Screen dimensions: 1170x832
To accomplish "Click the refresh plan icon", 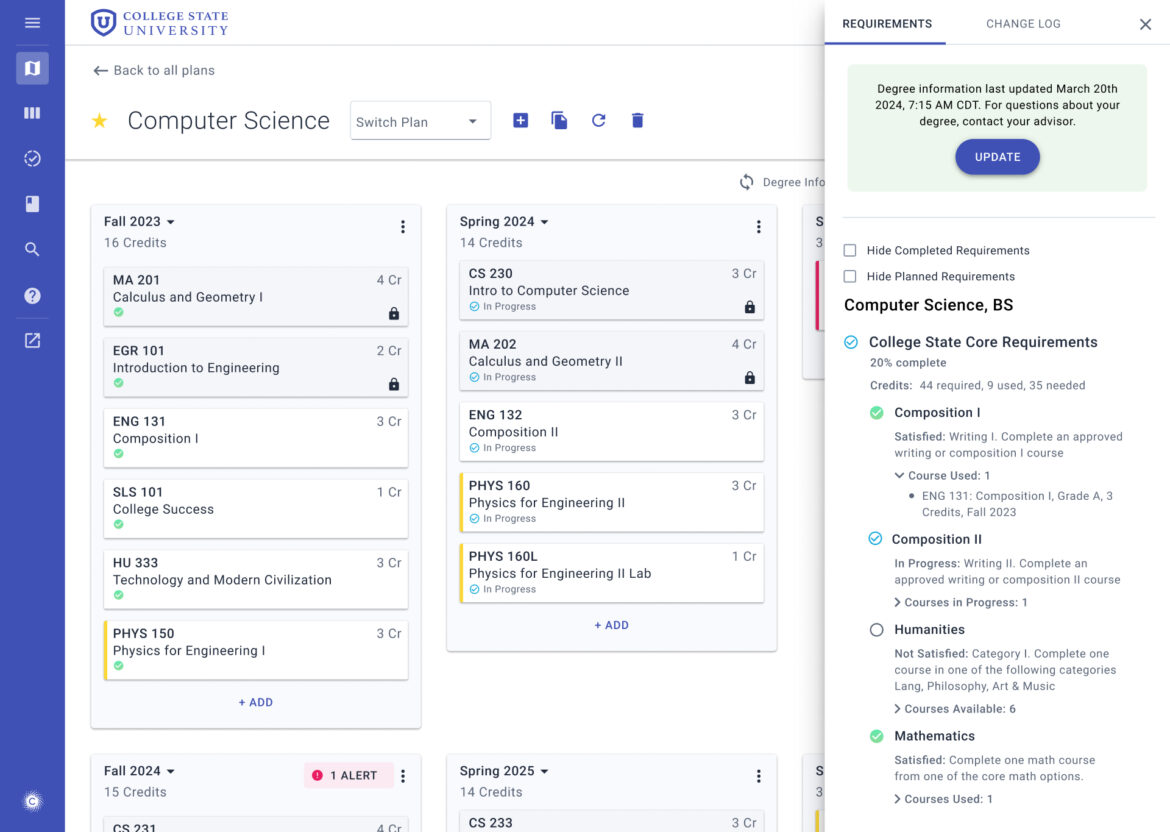I will coord(598,120).
